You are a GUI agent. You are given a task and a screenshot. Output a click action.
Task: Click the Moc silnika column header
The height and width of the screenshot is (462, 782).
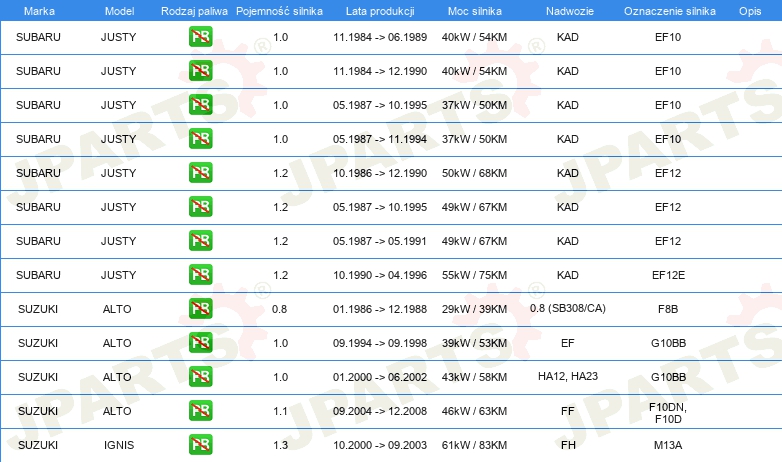click(475, 11)
